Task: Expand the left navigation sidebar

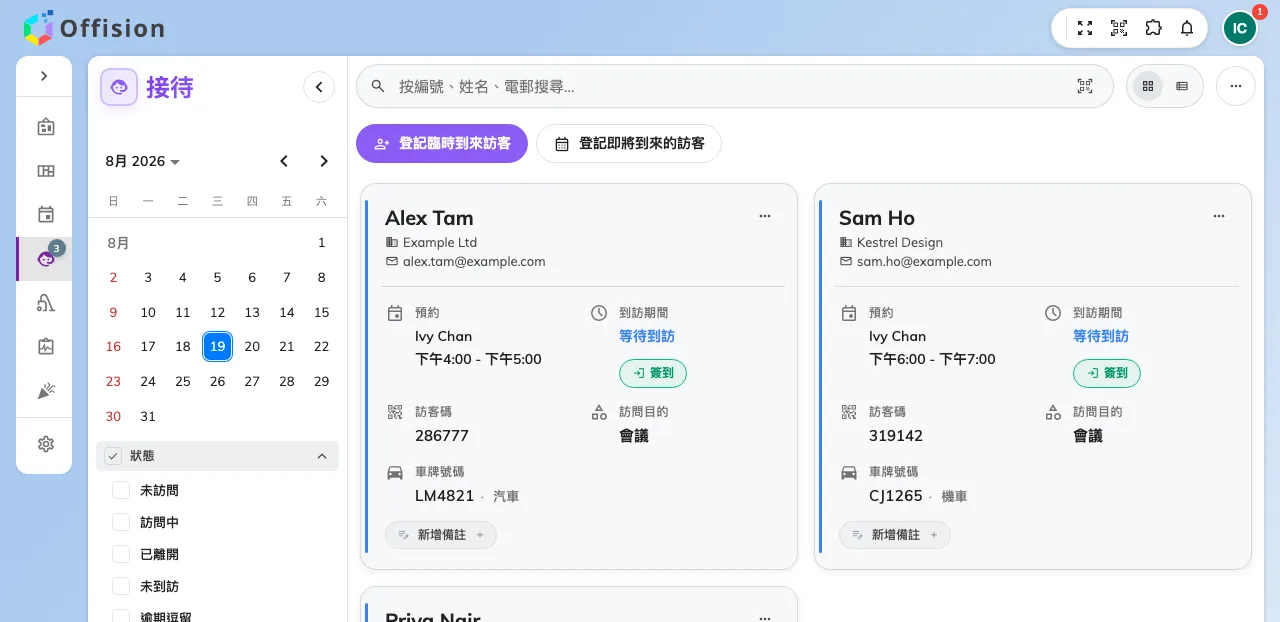Action: tap(44, 76)
